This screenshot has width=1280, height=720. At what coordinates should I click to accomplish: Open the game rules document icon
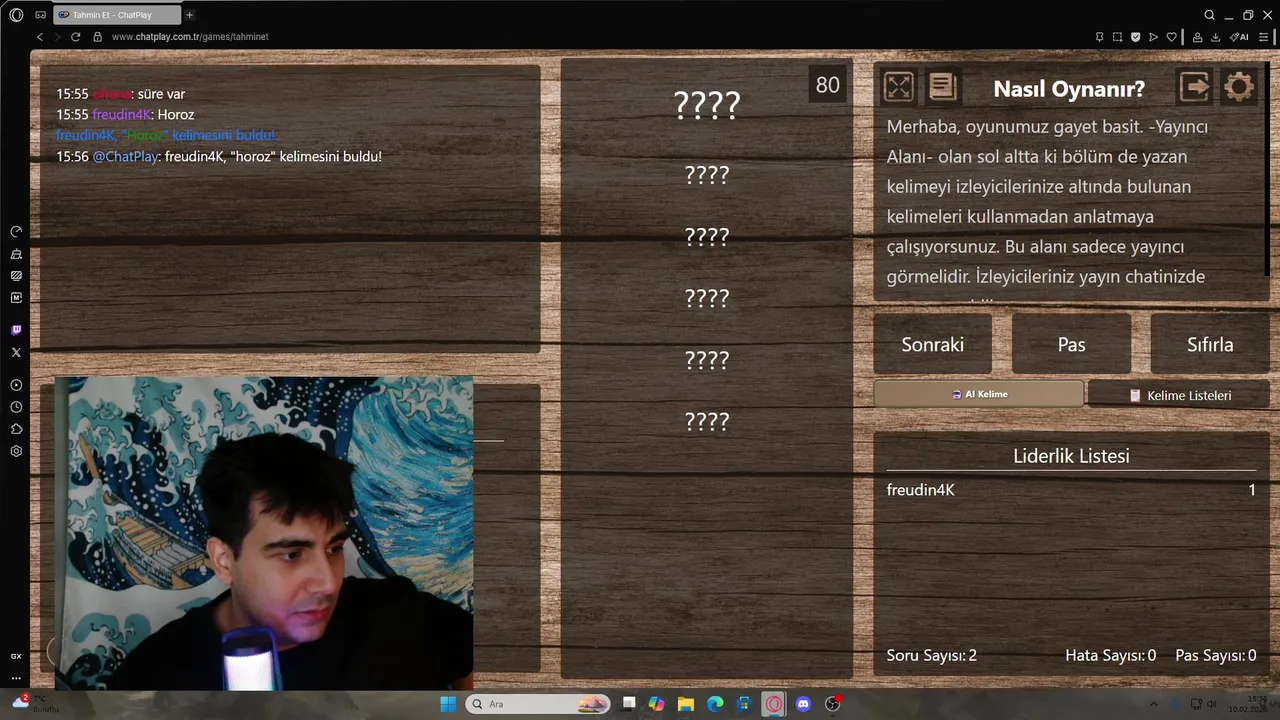(942, 87)
